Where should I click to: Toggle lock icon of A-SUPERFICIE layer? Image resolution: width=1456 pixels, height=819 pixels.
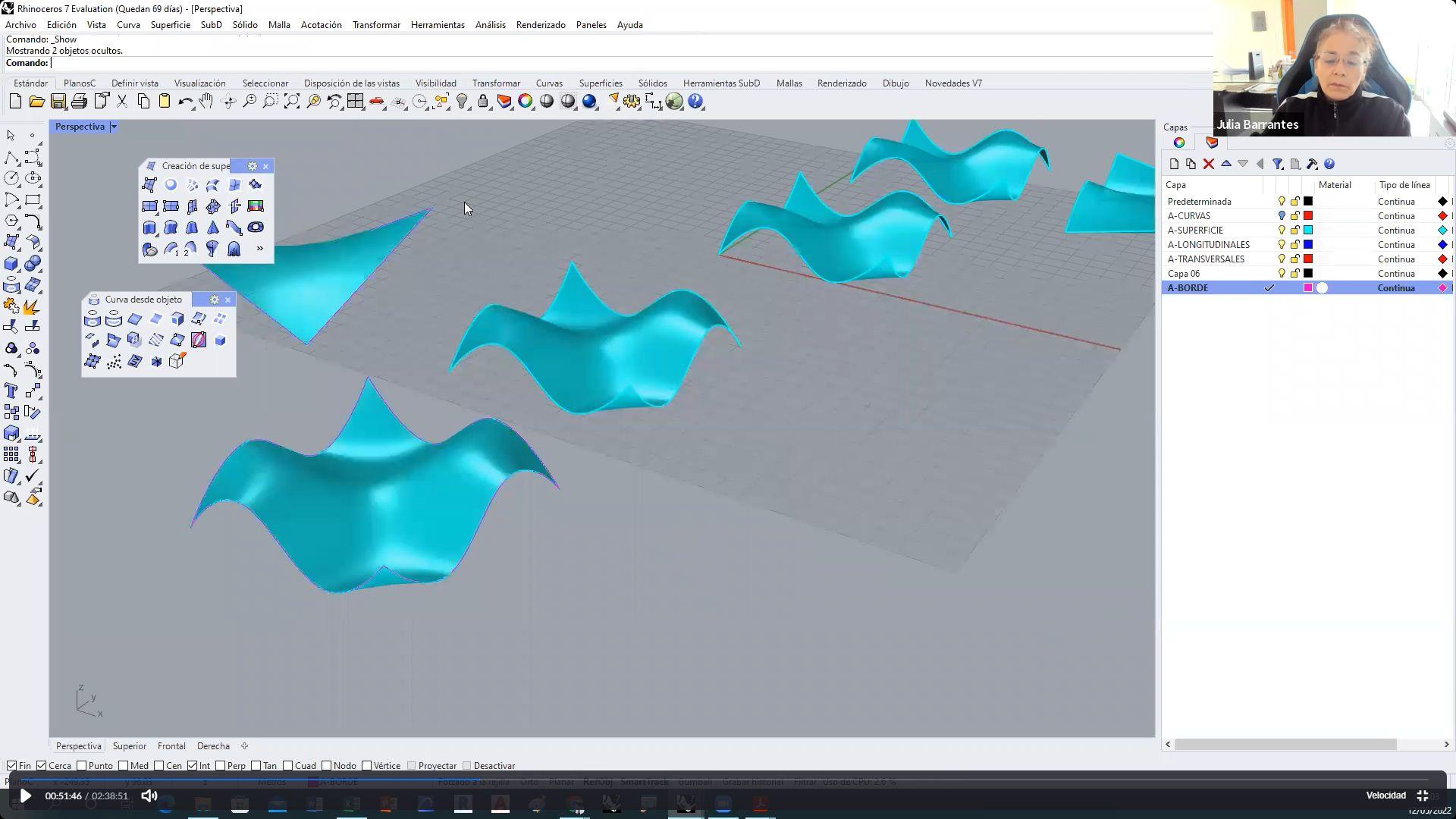(x=1294, y=231)
